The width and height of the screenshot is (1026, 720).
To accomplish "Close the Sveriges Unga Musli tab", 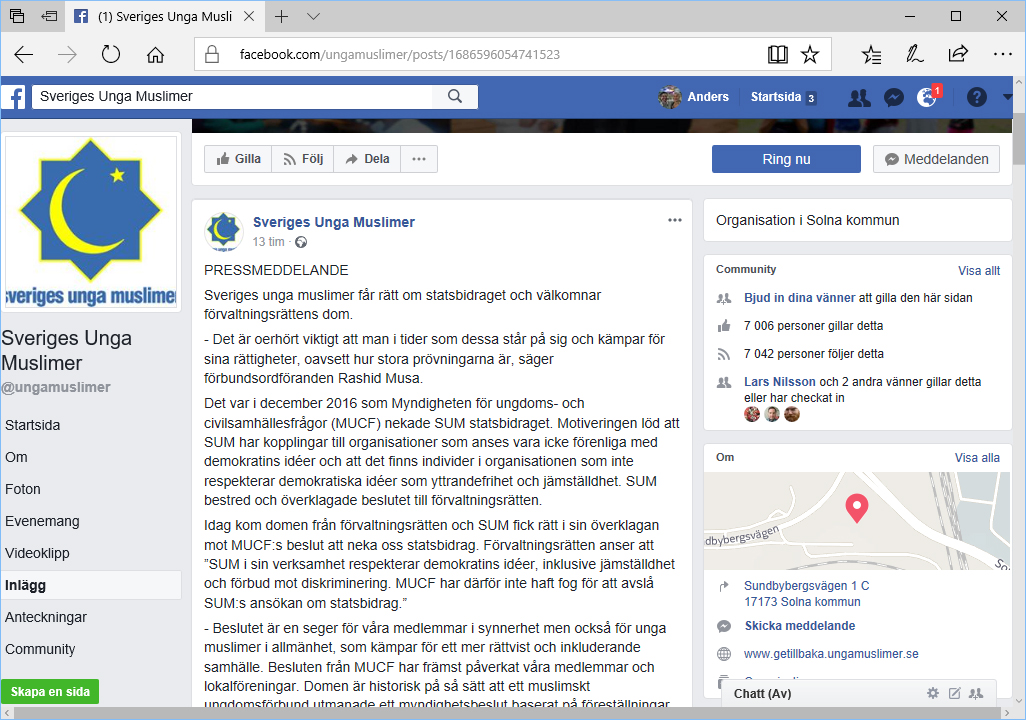I will coord(249,16).
